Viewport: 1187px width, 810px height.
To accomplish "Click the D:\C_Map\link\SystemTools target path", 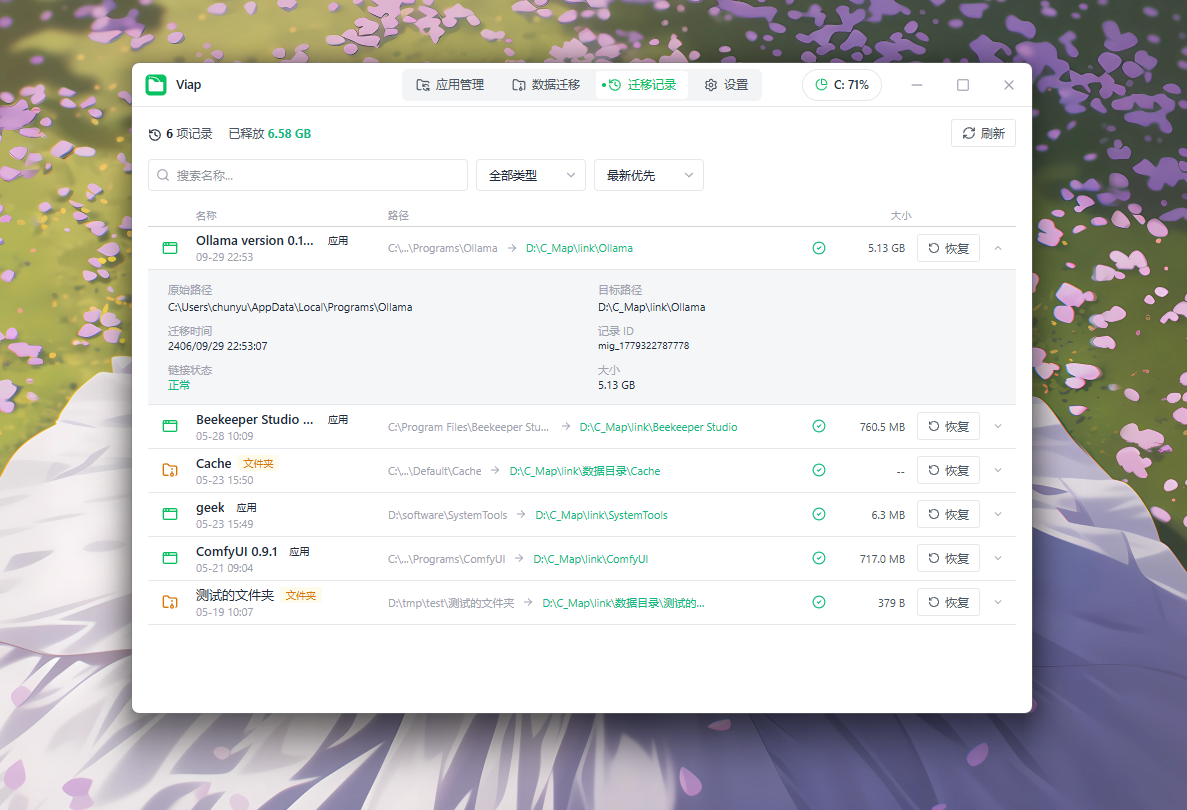I will (x=601, y=515).
